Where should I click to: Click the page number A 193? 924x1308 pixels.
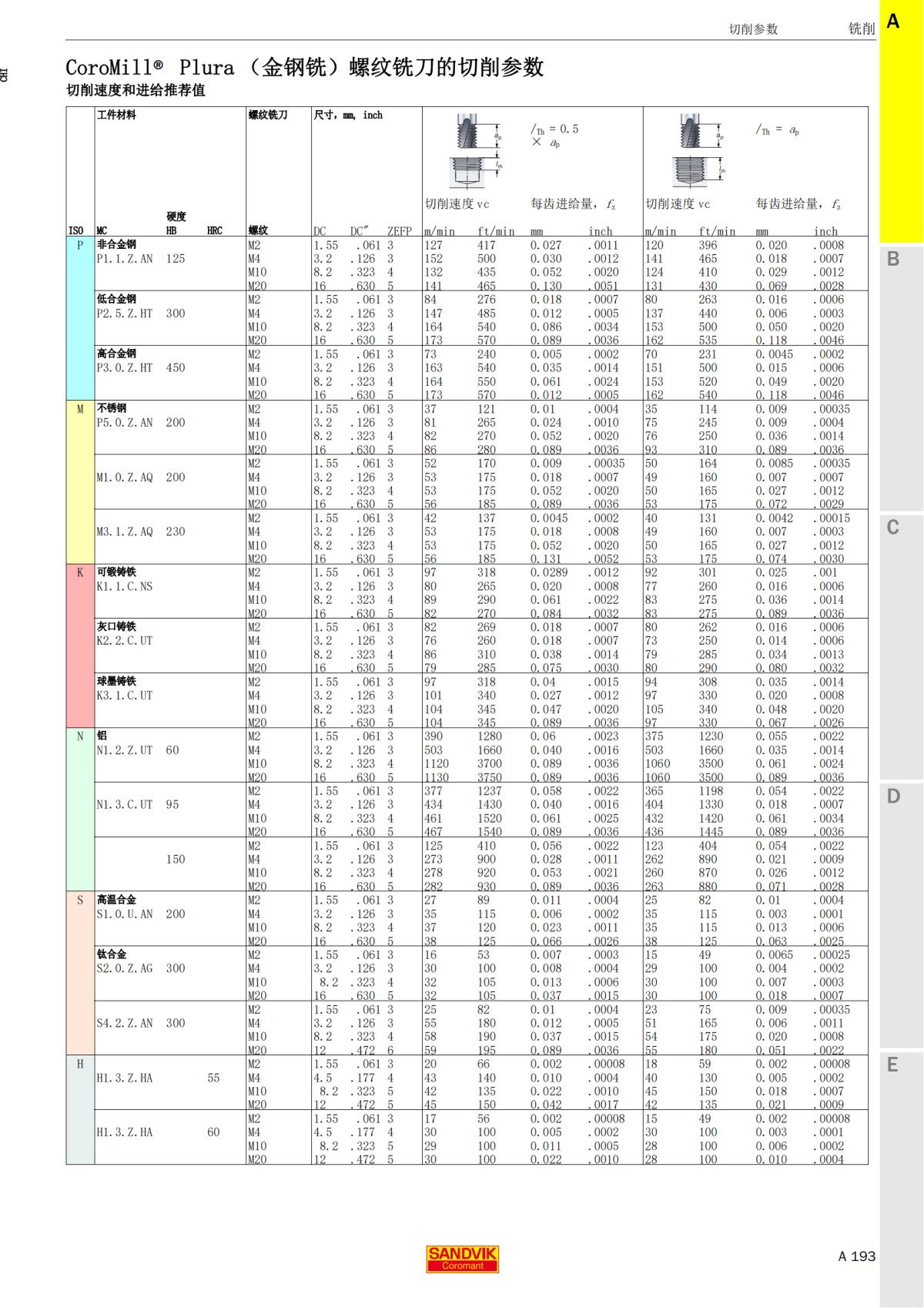857,1256
